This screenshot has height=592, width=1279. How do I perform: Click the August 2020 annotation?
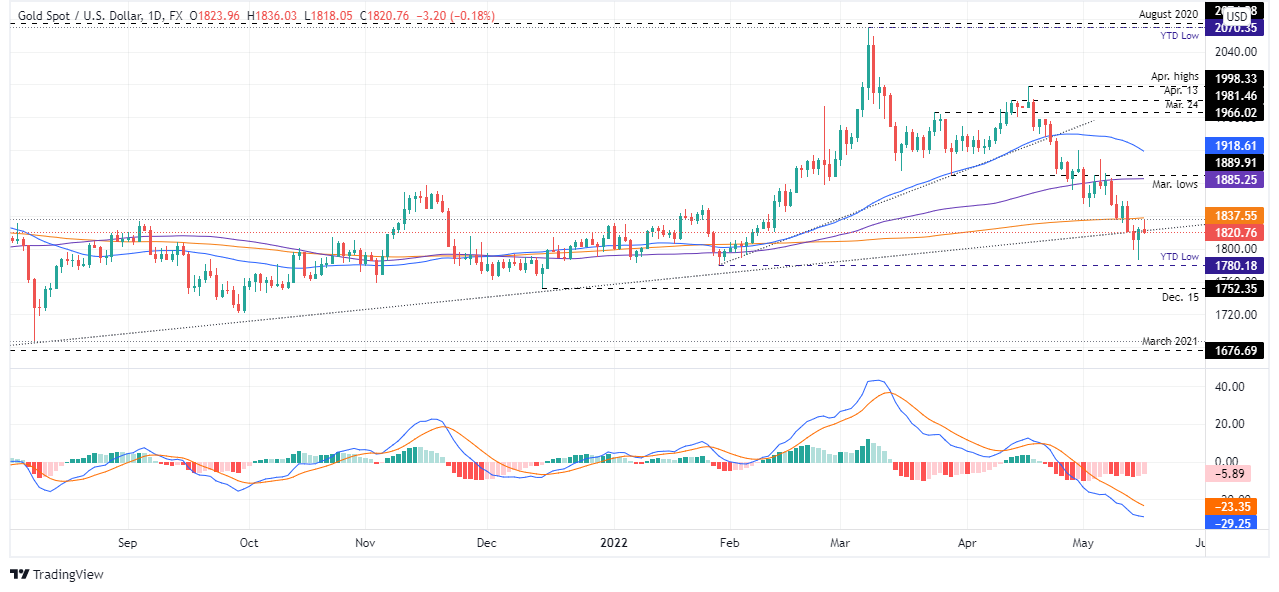click(x=1168, y=14)
